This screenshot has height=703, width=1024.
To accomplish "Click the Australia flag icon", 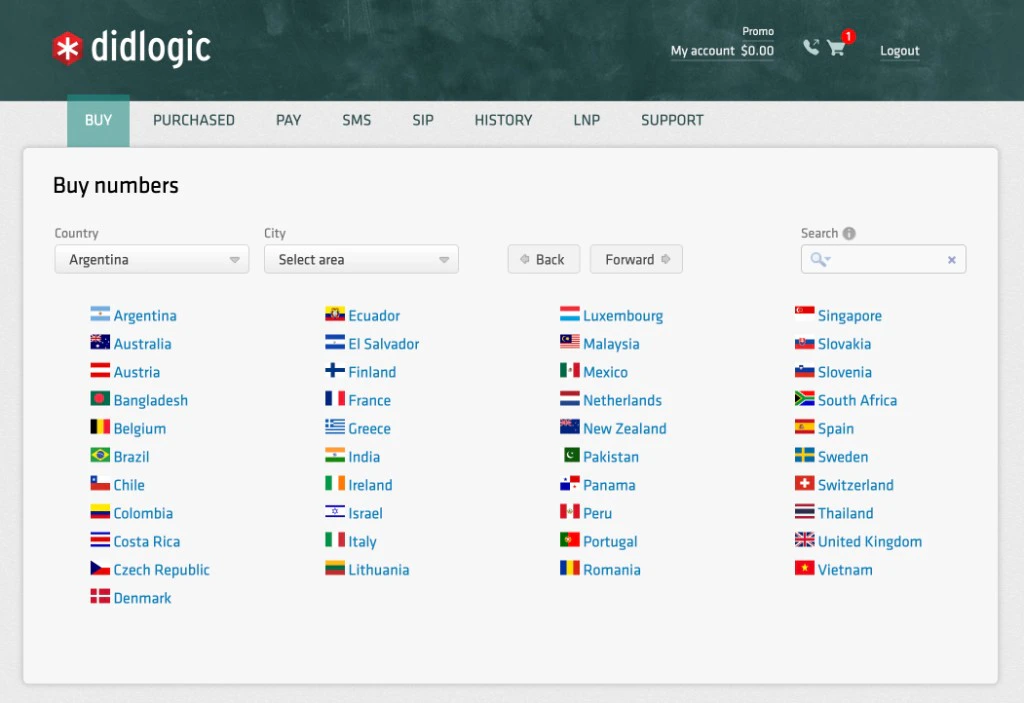I will pyautogui.click(x=100, y=342).
